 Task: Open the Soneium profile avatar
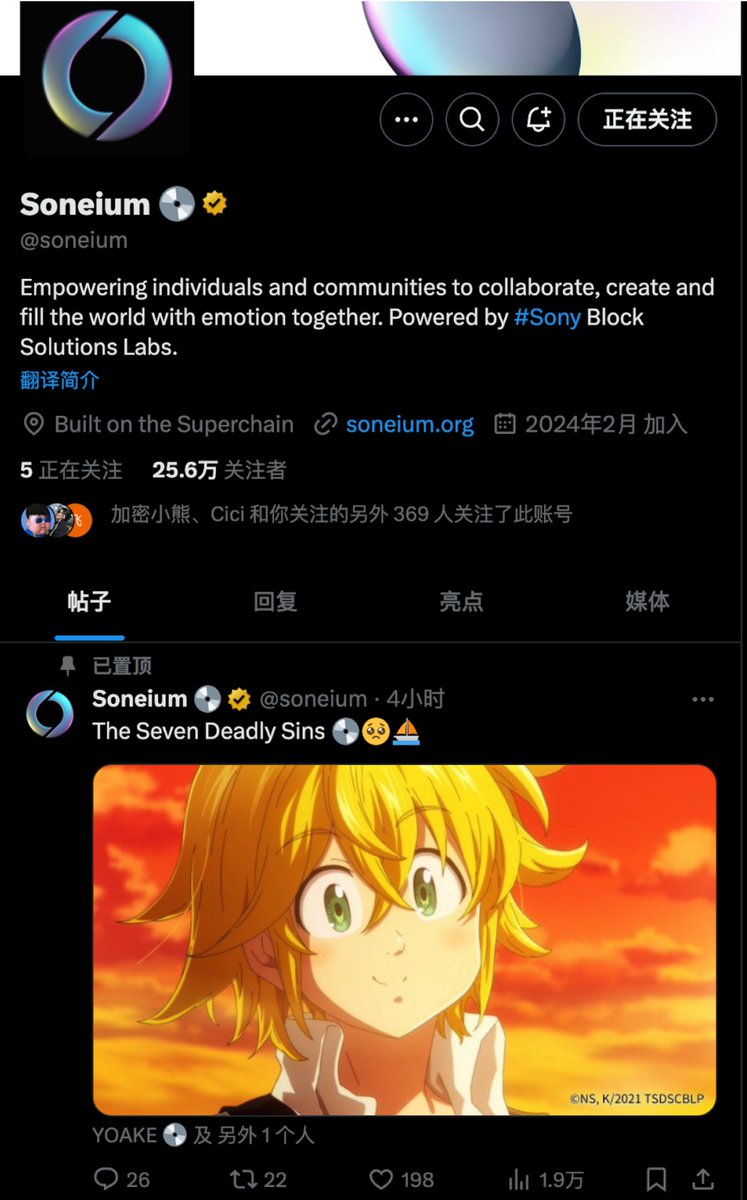pos(107,76)
